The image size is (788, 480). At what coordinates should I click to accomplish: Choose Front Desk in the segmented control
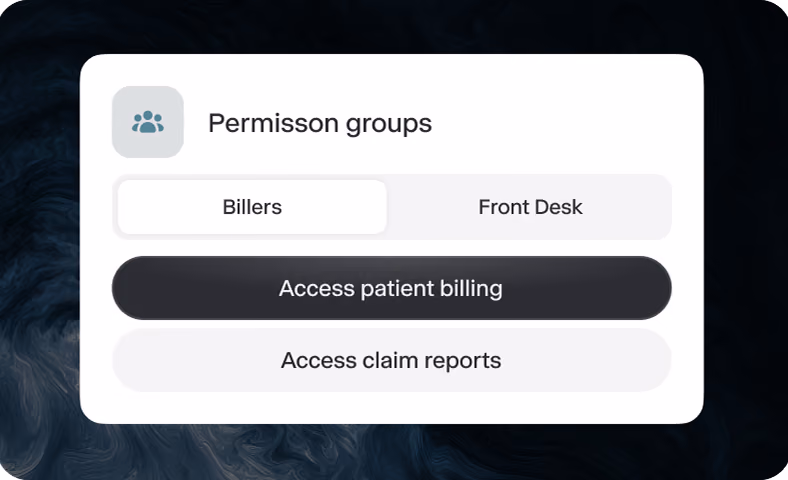(x=530, y=207)
